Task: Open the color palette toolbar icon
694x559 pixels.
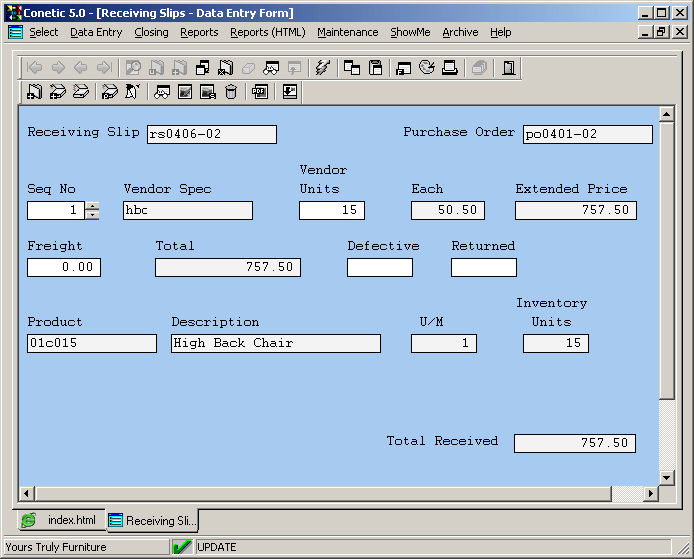Action: (x=426, y=68)
